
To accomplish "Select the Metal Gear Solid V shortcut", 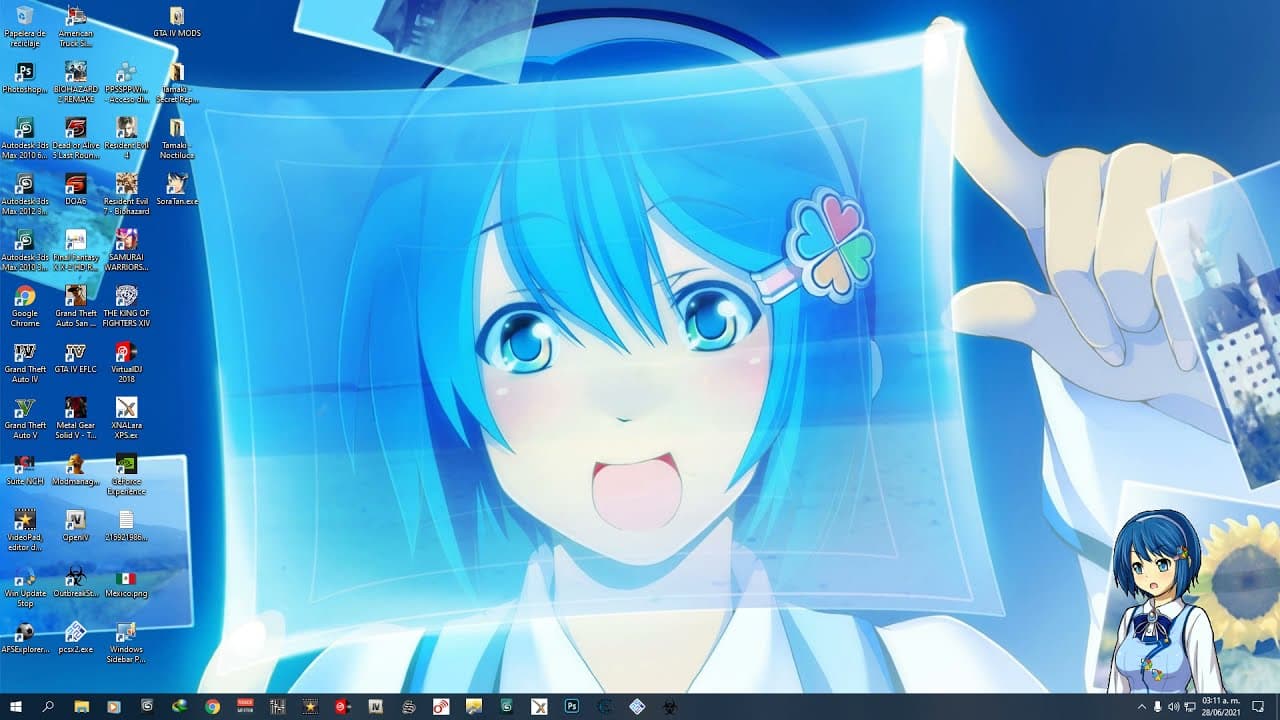I will [76, 419].
